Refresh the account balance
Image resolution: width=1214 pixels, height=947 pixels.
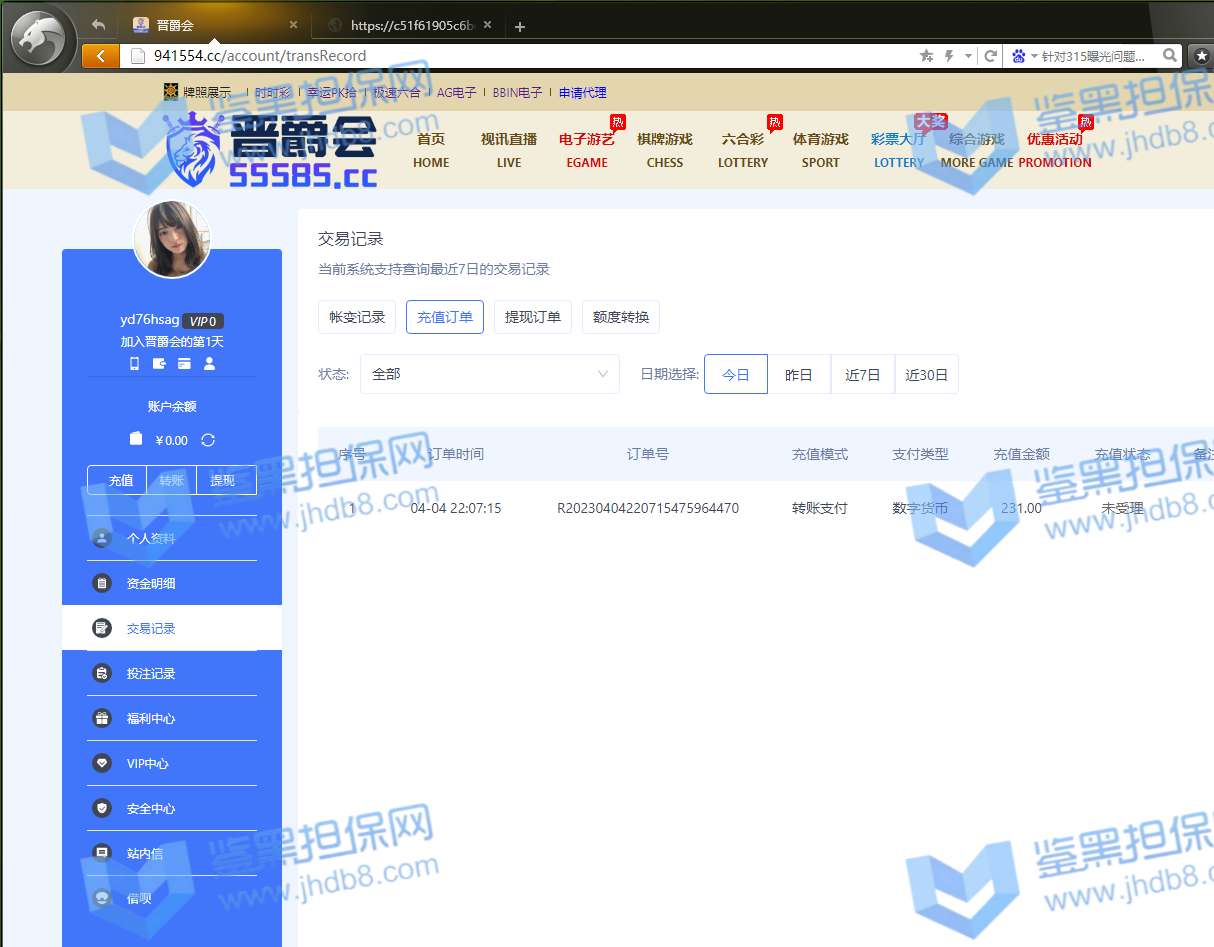[208, 440]
